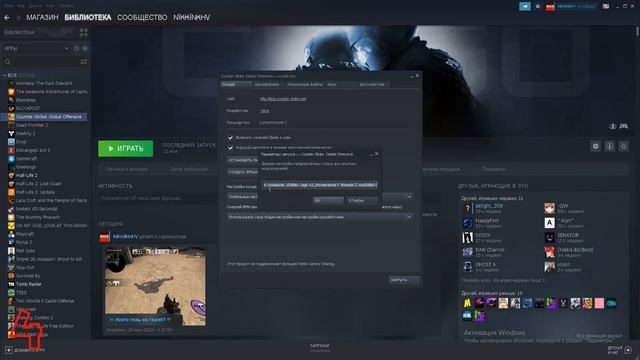Show all friends who played recently link
Image resolution: width=640 pixels, height=360 pixels.
click(503, 280)
